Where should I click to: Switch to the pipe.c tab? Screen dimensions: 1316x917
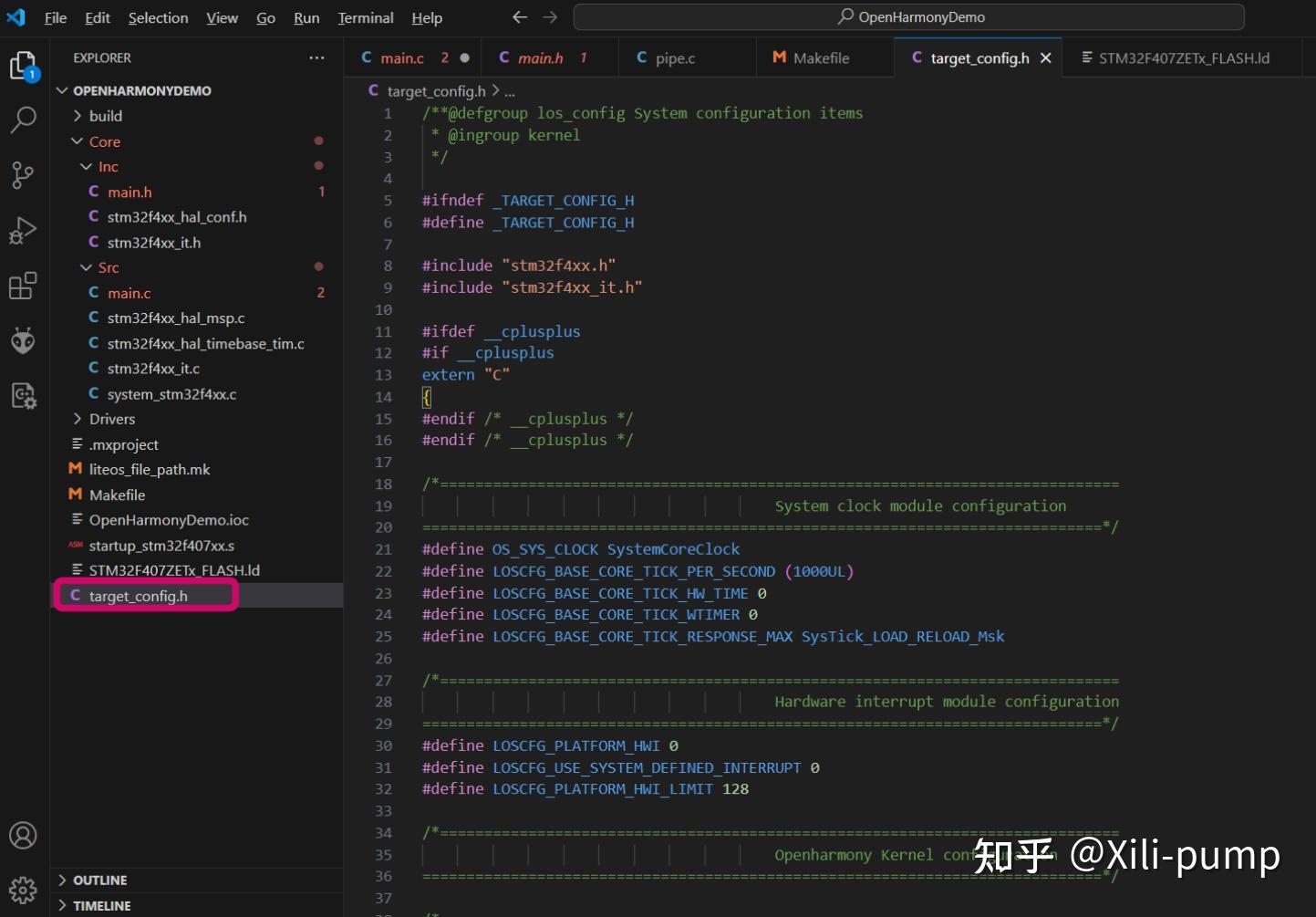(x=674, y=57)
